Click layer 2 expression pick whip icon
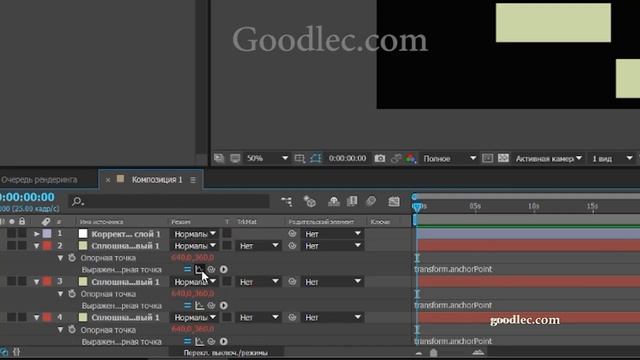 (x=211, y=269)
